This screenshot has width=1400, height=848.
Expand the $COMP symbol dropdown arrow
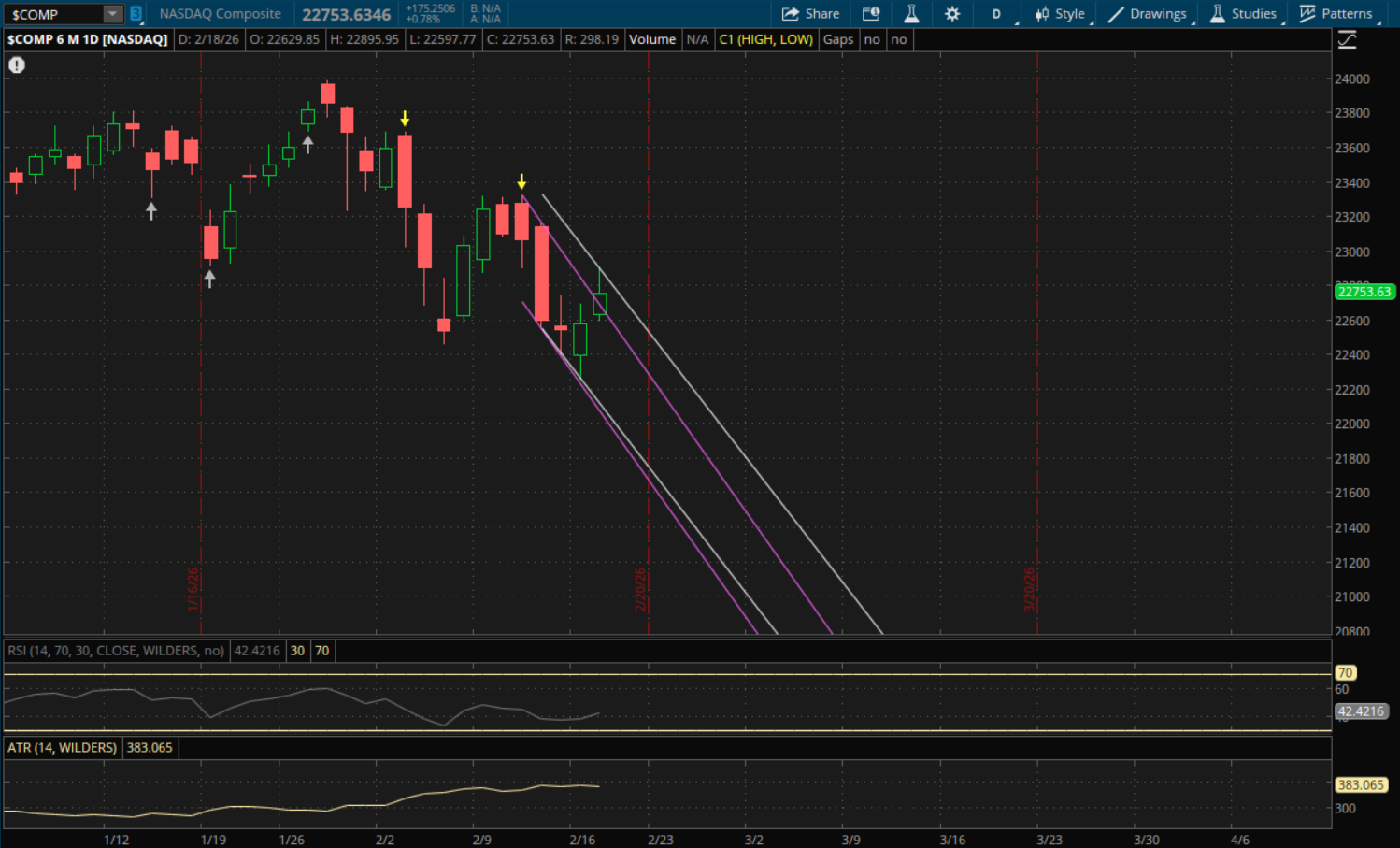112,14
